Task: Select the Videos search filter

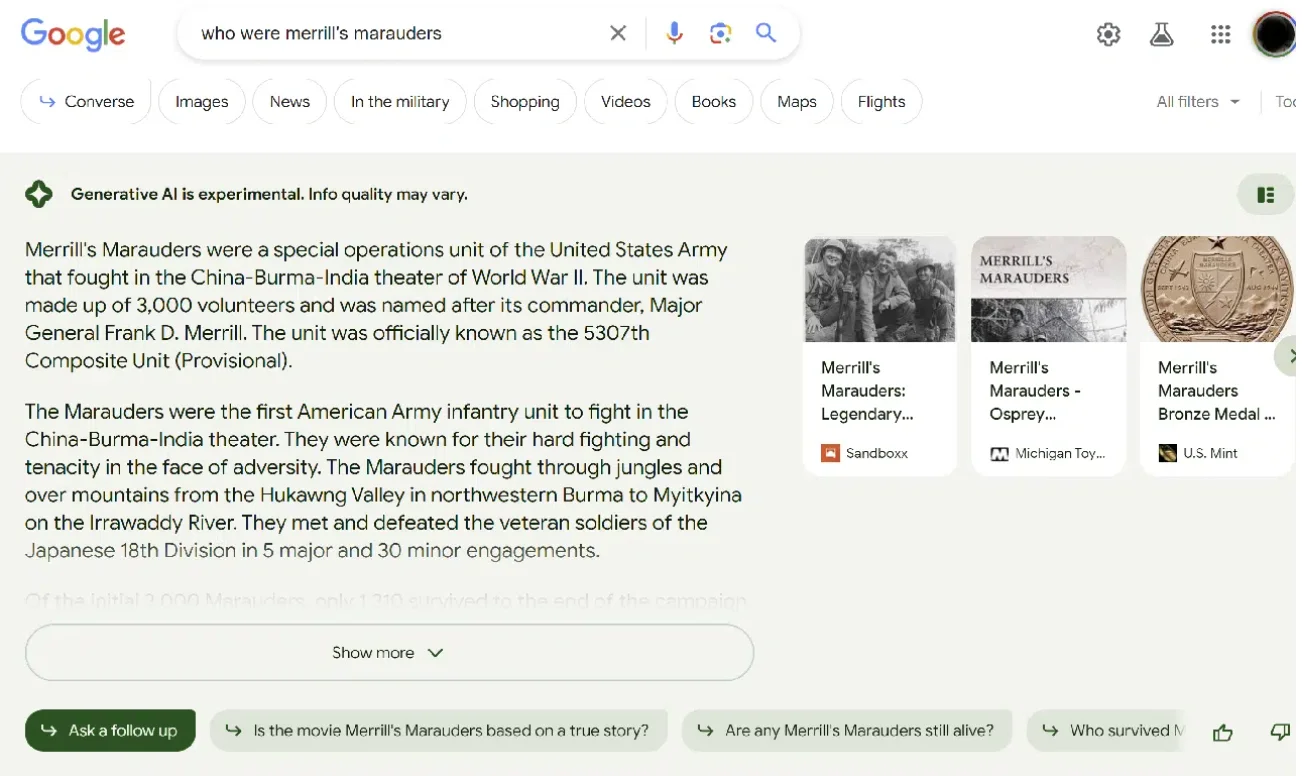Action: click(625, 101)
